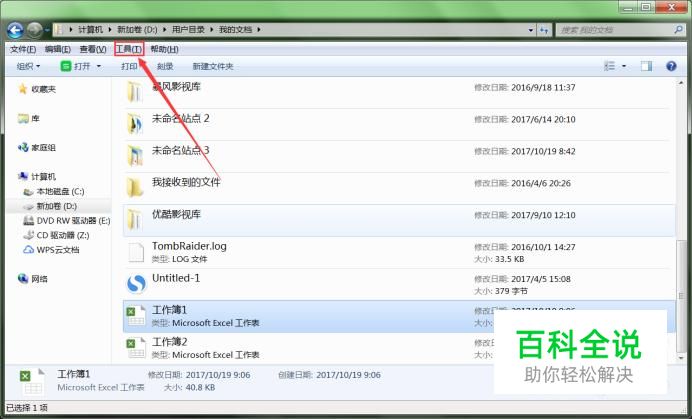
Task: Select the 暴风影视库 folder name
Action: click(x=176, y=87)
